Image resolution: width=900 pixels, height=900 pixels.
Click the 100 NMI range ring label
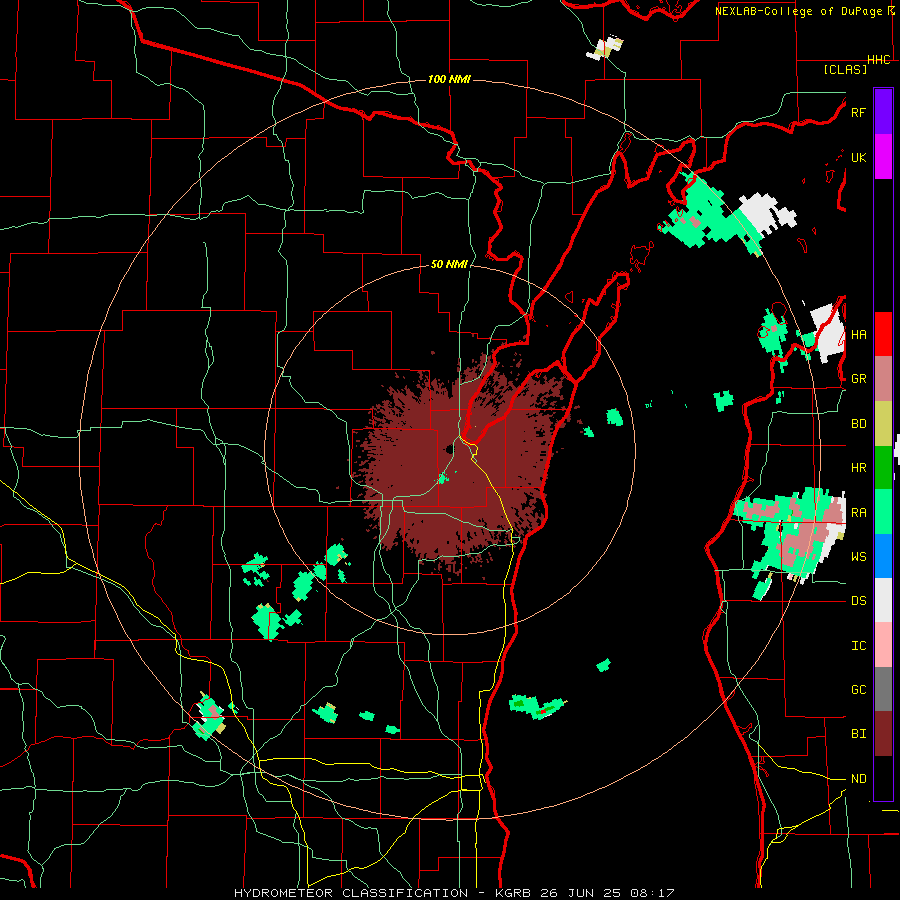[x=449, y=79]
